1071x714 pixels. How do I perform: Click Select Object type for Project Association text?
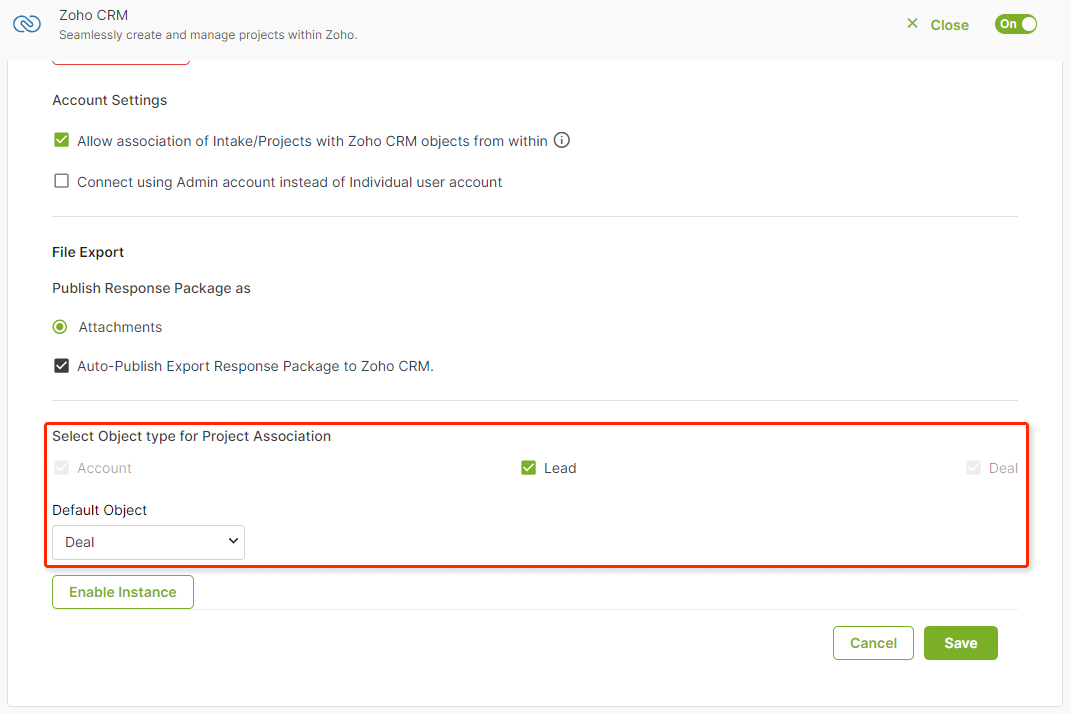coord(191,436)
